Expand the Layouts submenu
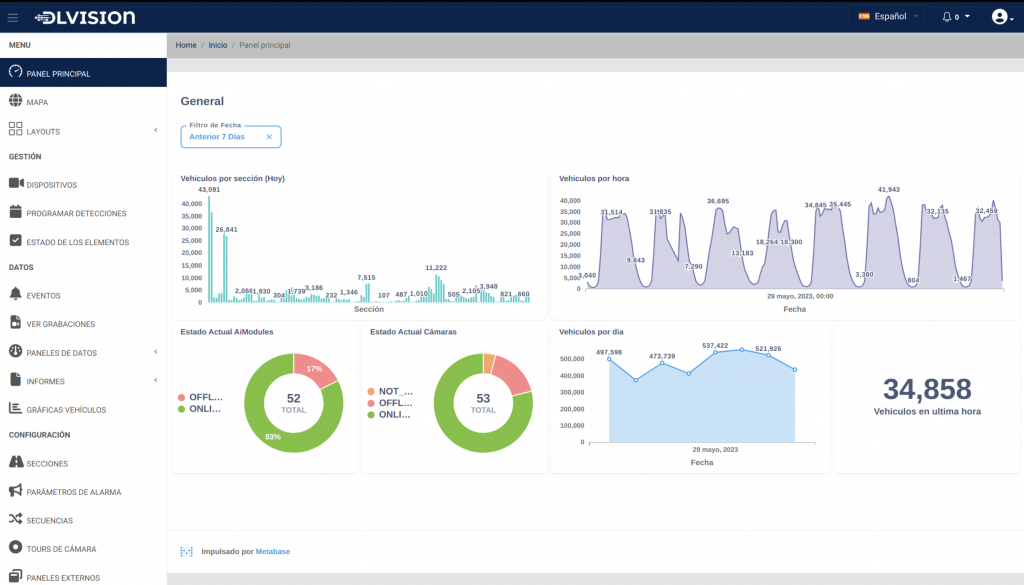The image size is (1024, 585). point(155,130)
